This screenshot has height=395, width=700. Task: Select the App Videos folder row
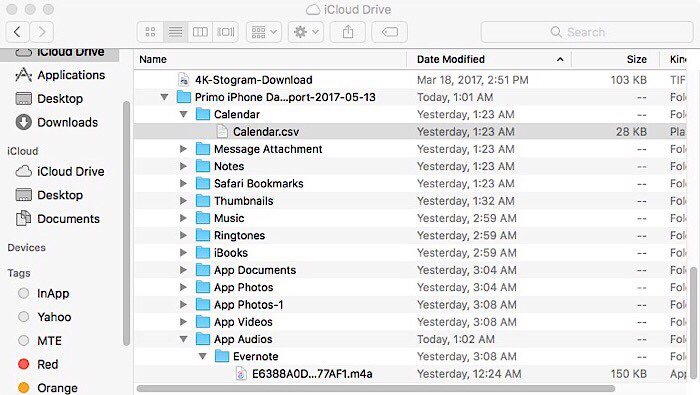point(410,322)
